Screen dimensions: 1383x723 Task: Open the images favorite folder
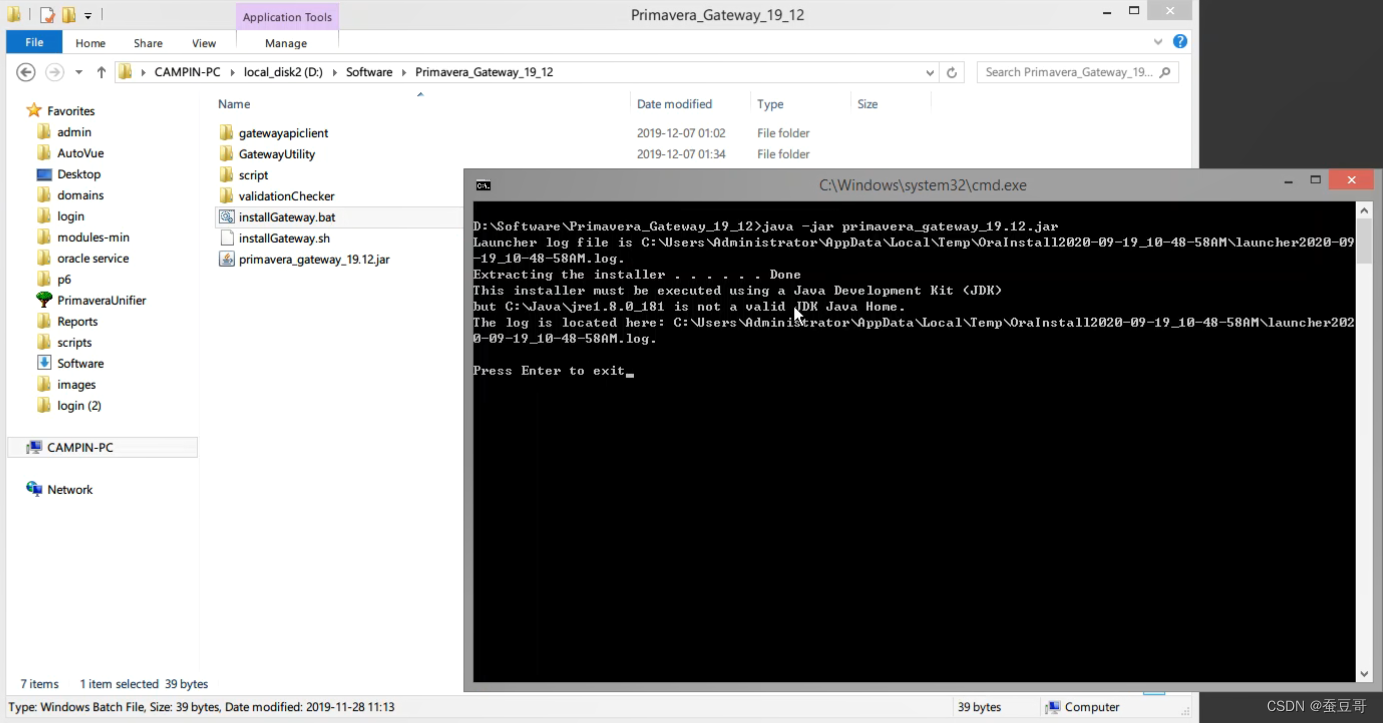(76, 384)
